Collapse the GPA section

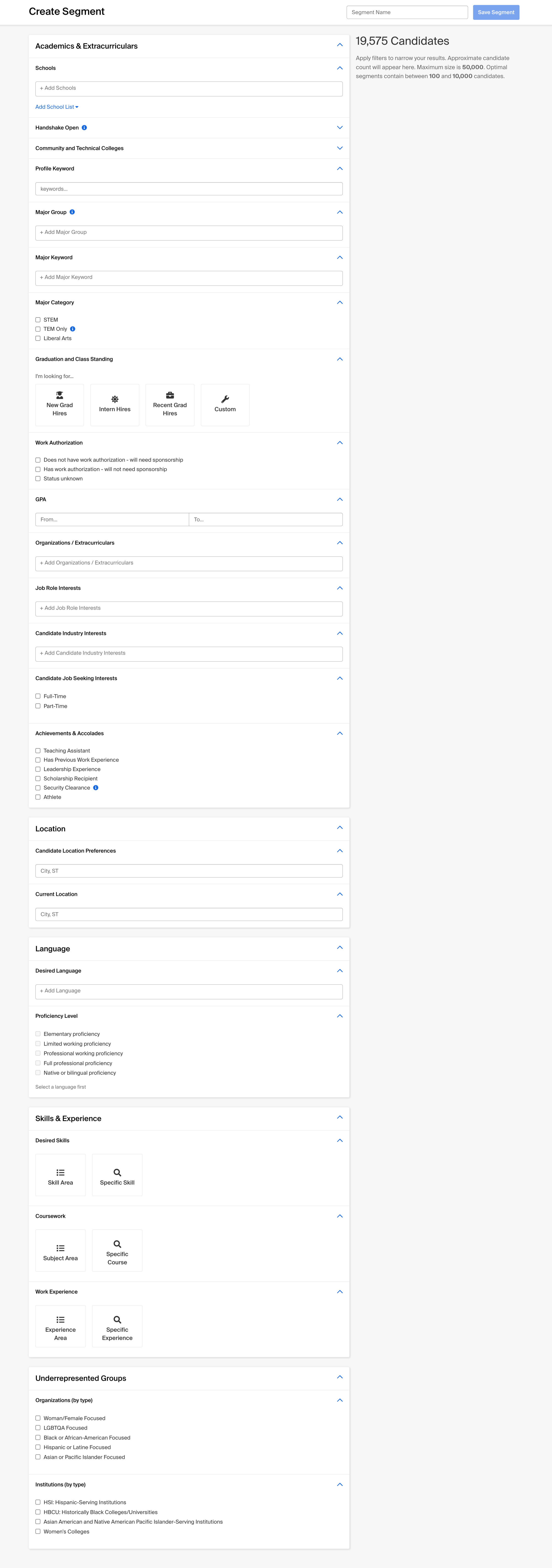(340, 500)
